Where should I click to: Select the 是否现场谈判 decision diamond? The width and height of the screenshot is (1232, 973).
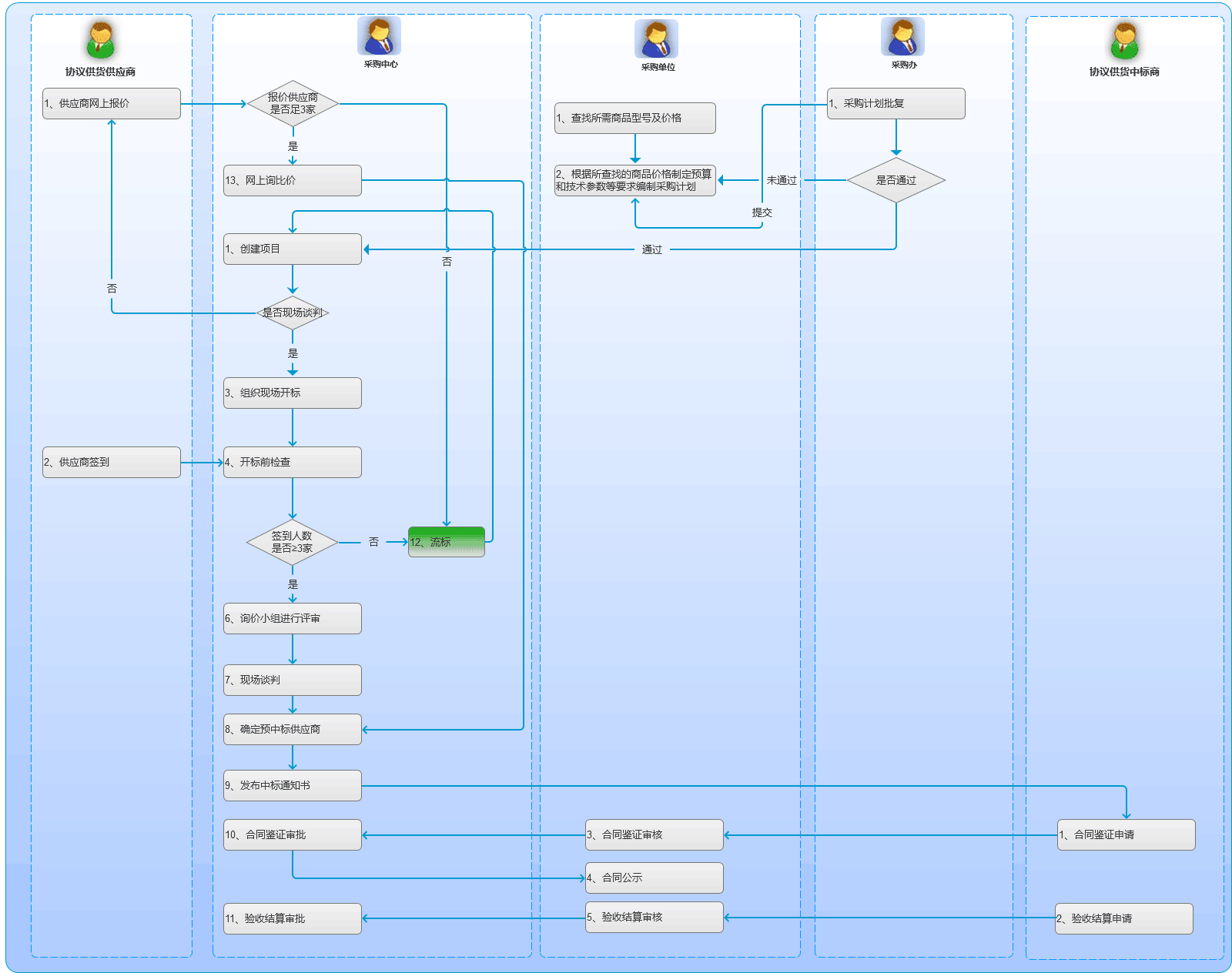point(293,313)
